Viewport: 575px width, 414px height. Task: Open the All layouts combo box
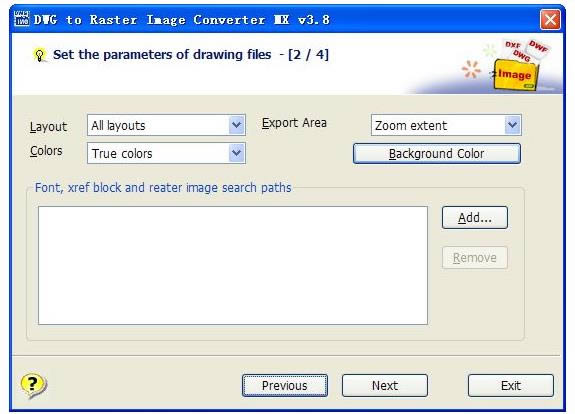click(x=166, y=125)
